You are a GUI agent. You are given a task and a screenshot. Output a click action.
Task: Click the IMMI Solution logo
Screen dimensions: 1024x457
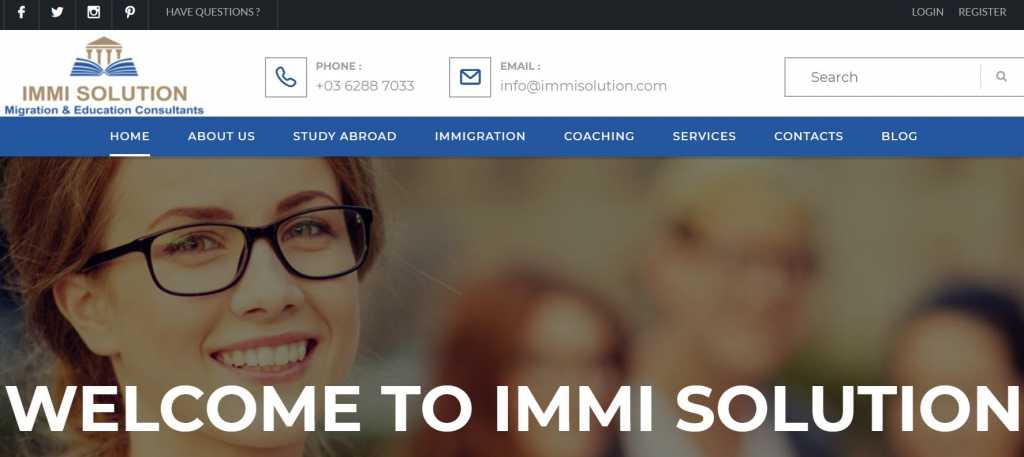point(104,76)
